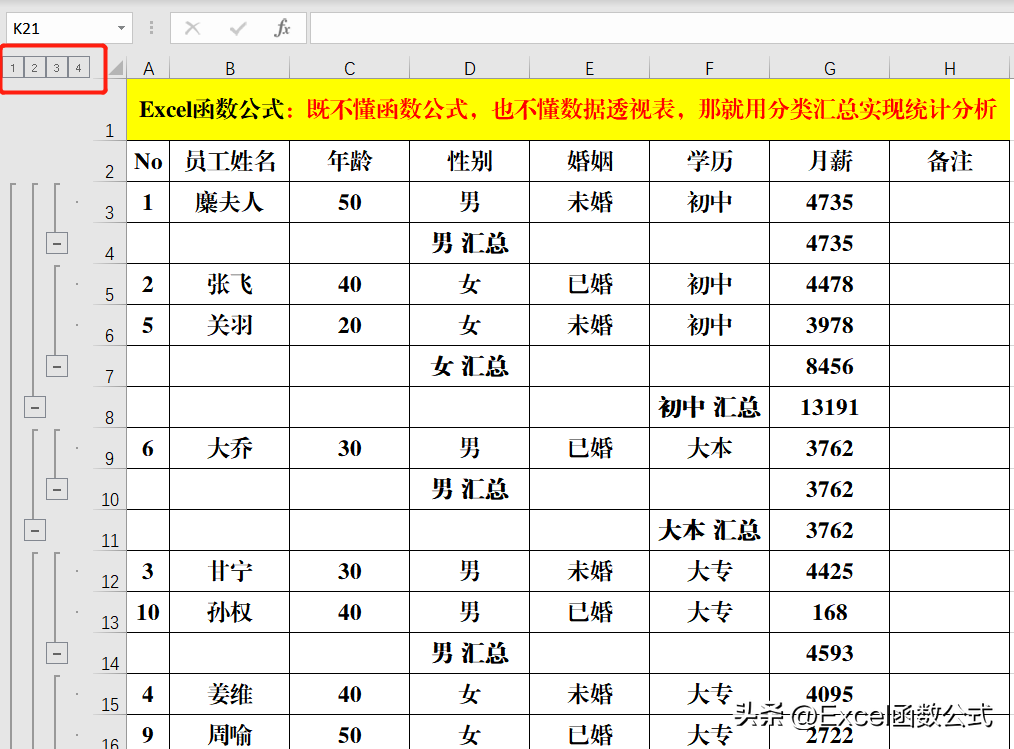1014x749 pixels.
Task: Click the formula bar Enter checkmark icon
Action: pos(237,28)
